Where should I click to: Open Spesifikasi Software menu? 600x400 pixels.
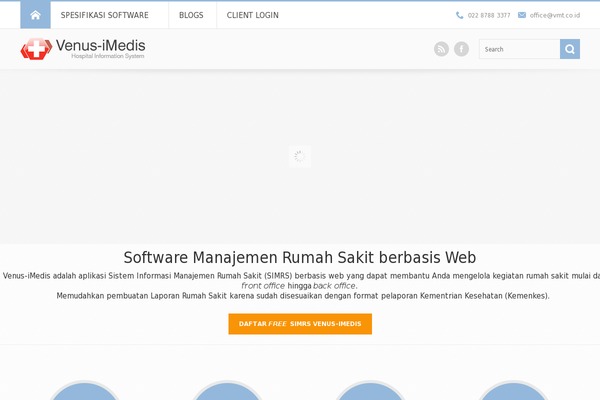click(104, 15)
